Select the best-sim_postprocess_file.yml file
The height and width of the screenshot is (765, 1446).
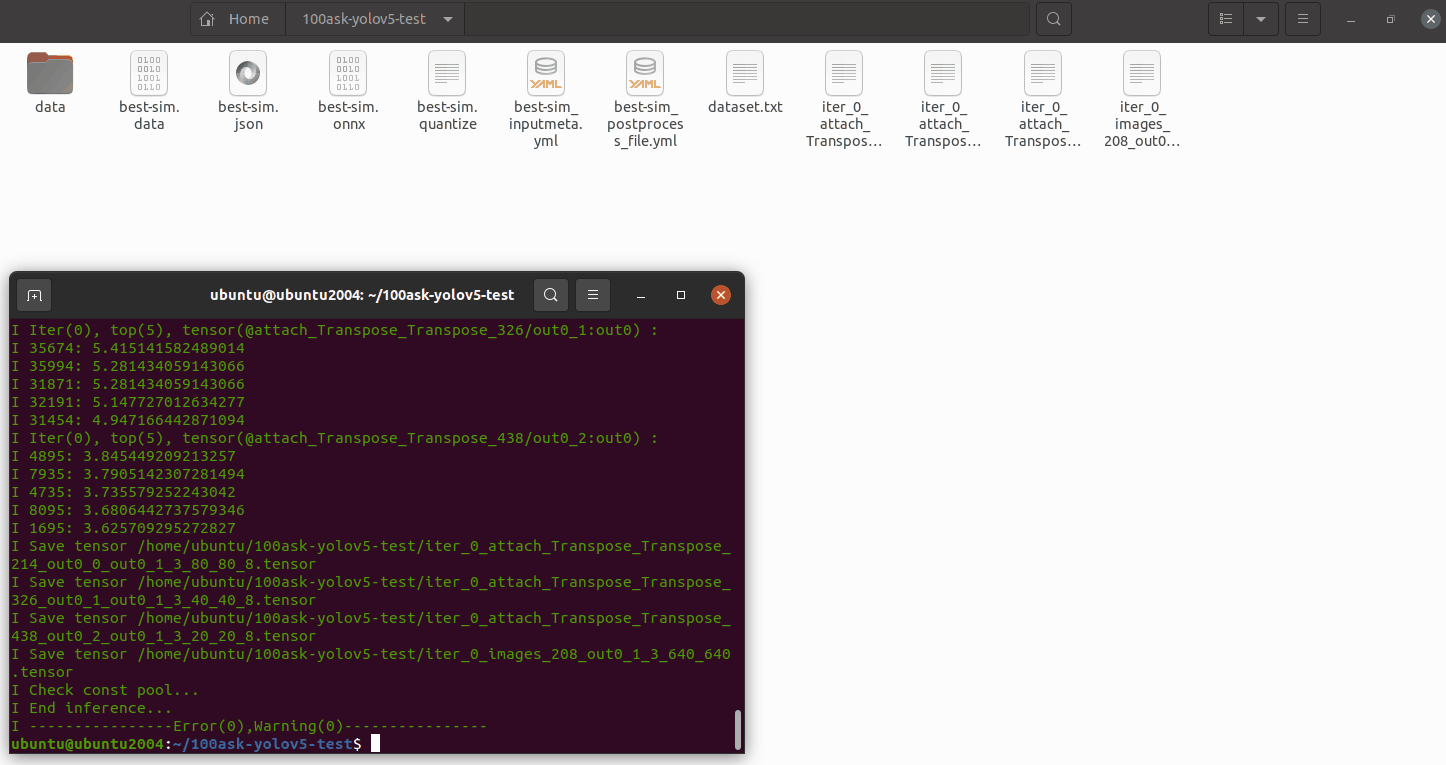(x=644, y=72)
